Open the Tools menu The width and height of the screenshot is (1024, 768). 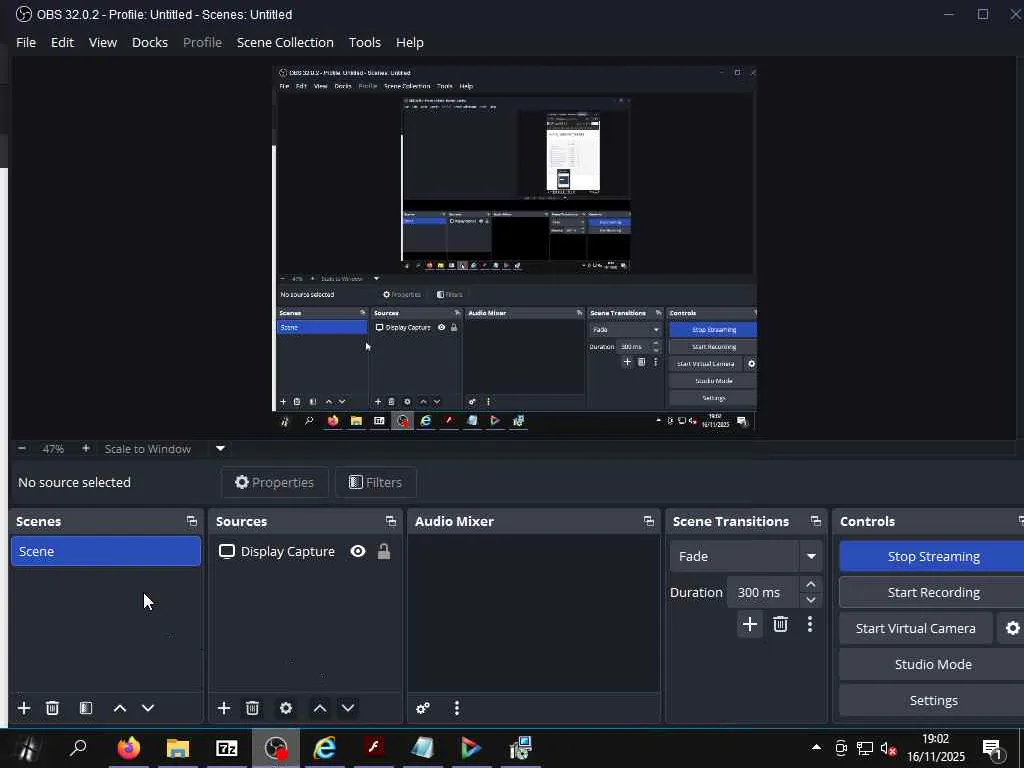pos(364,42)
